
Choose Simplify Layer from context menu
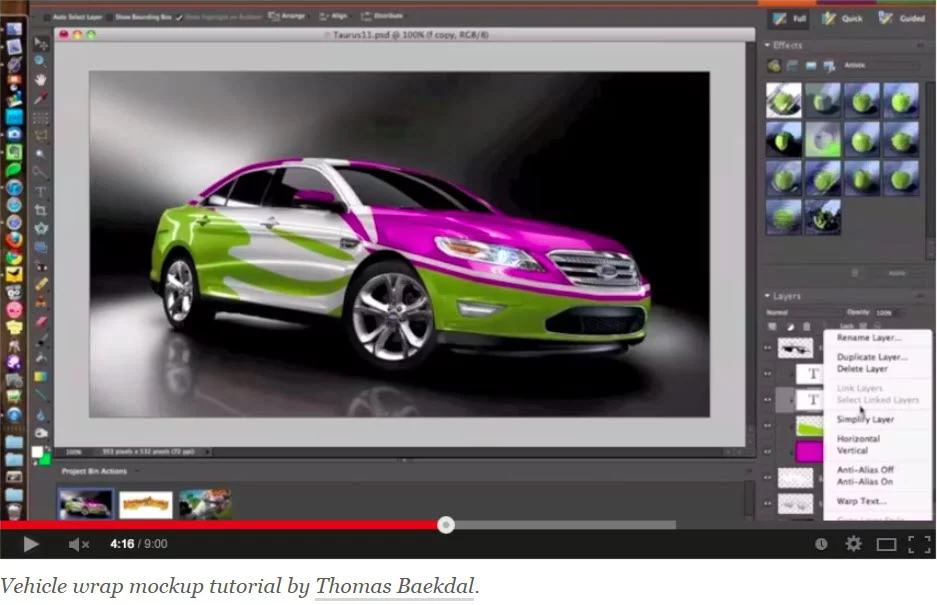865,419
